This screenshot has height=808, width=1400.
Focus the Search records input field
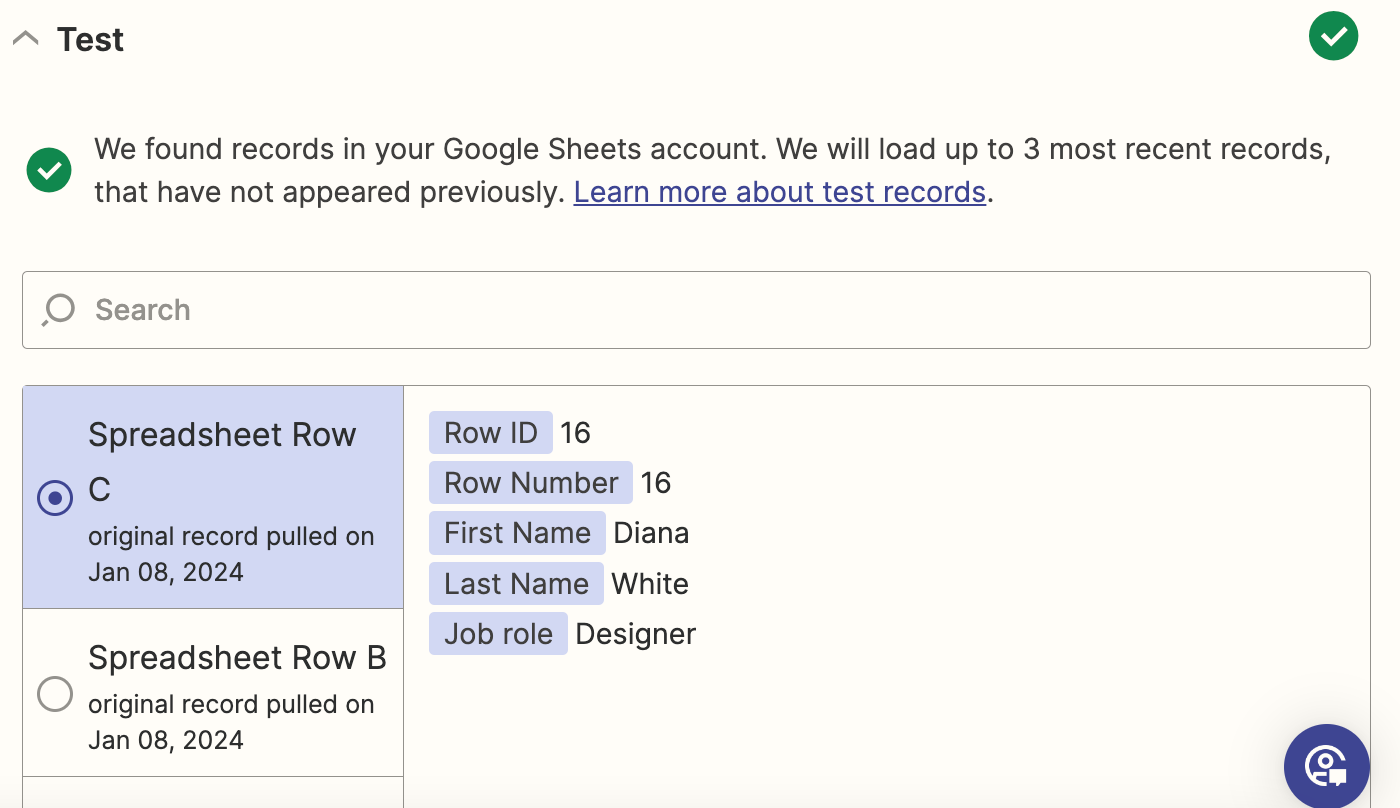700,310
